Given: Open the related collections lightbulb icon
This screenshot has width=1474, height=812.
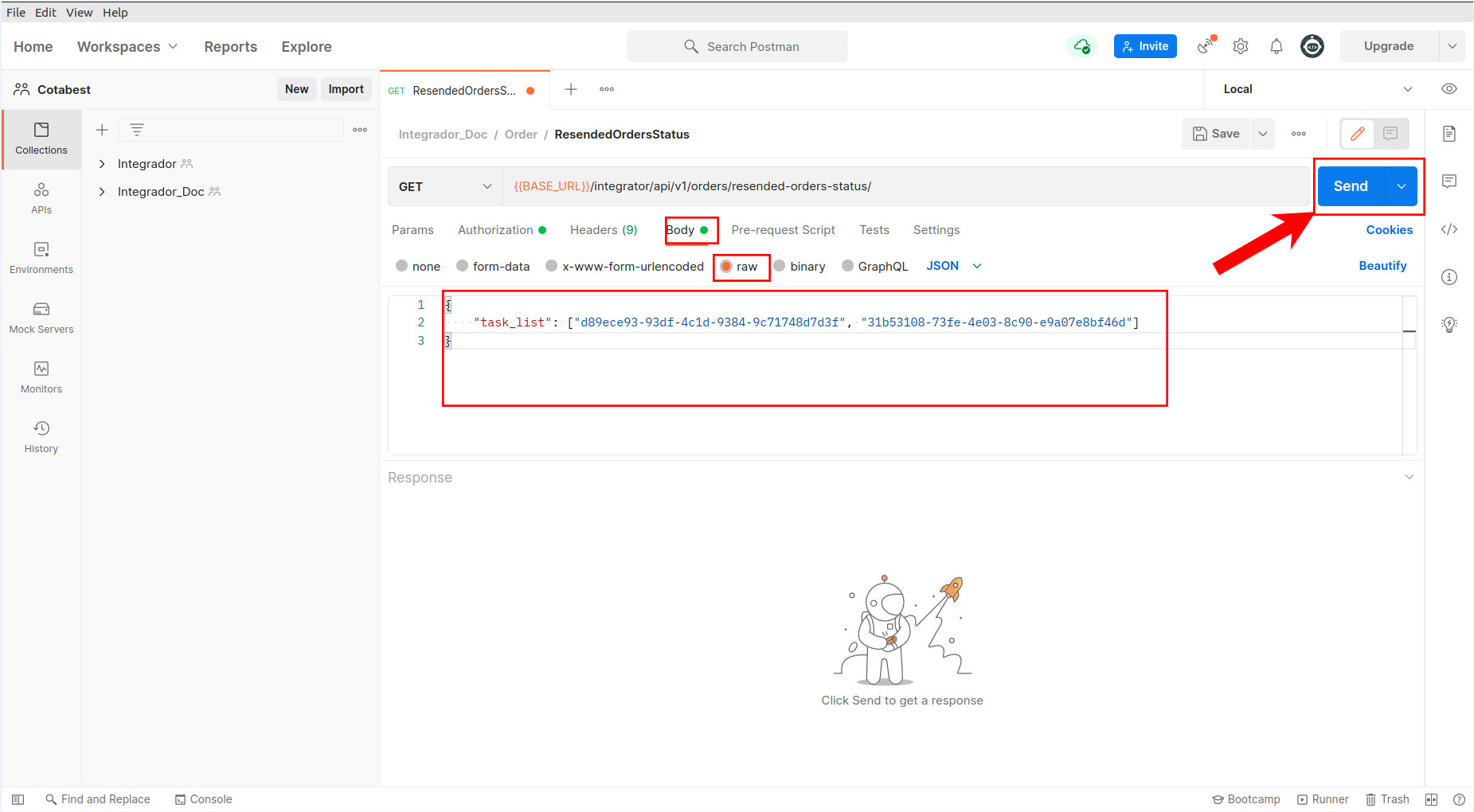Looking at the screenshot, I should (x=1449, y=325).
